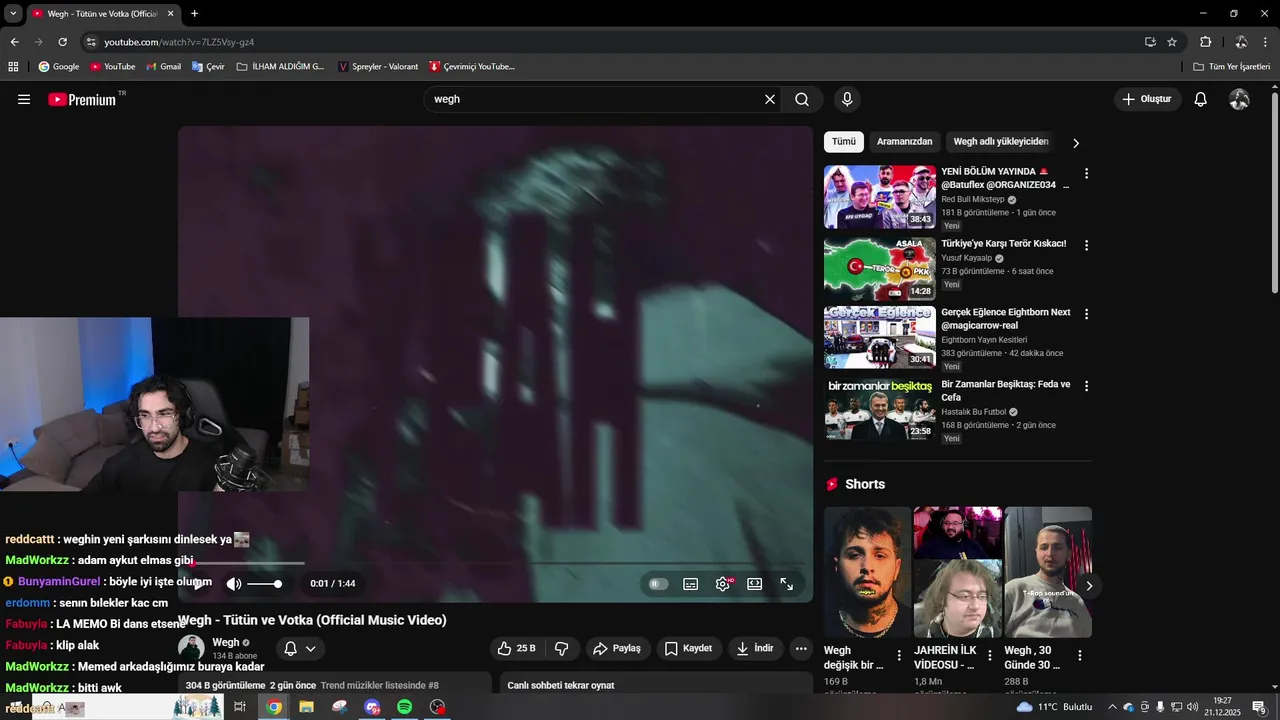Toggle subtitles/closed captions in player
Screen dimensions: 1280x720
pyautogui.click(x=690, y=584)
